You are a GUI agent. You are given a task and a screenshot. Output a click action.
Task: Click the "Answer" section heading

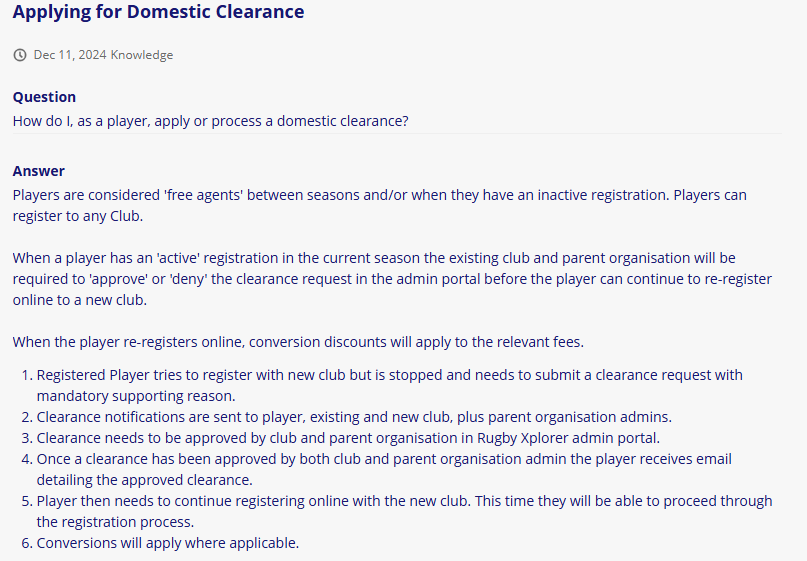[39, 171]
